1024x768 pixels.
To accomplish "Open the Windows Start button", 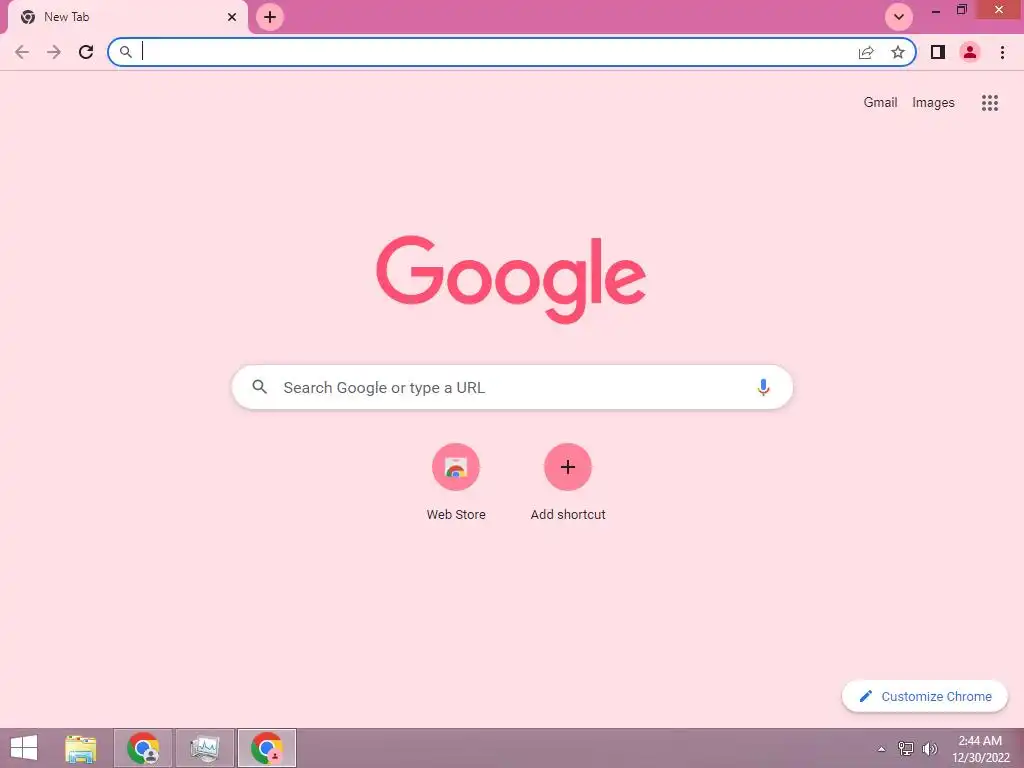I will [24, 748].
